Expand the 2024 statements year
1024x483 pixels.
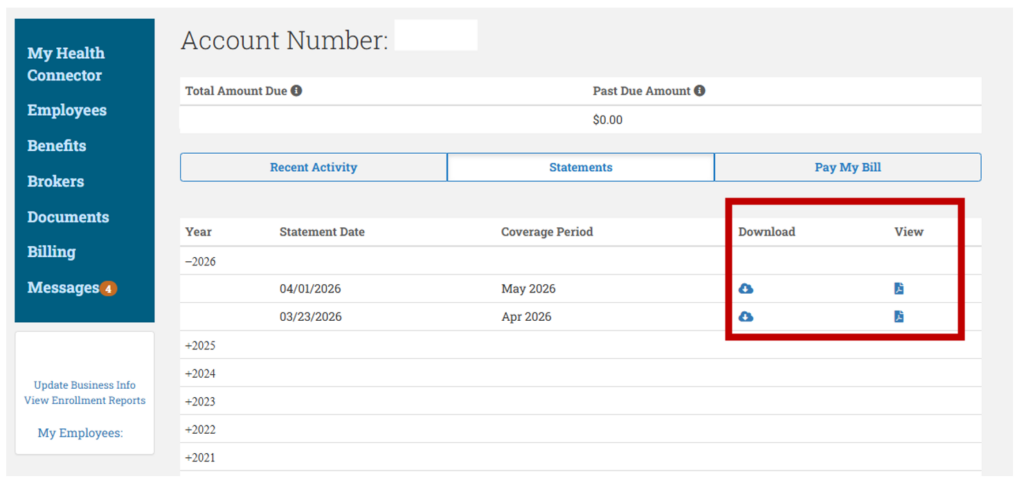click(200, 374)
